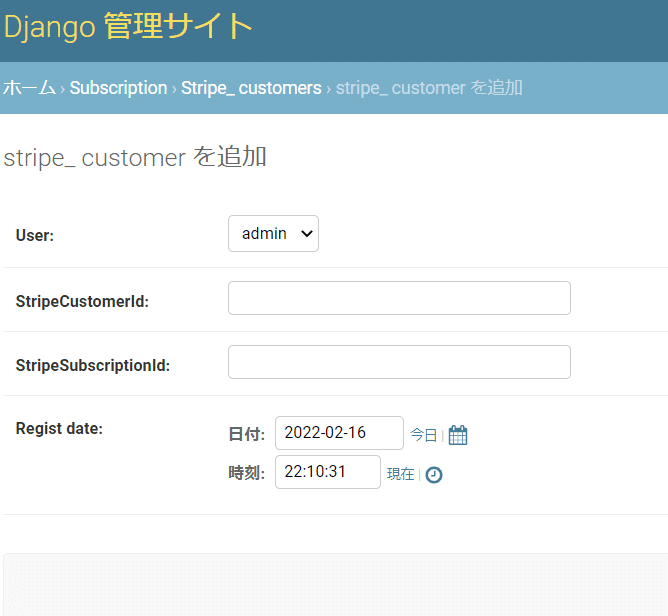Click the StripeSubscriptionId: label
The image size is (668, 616).
click(x=93, y=365)
